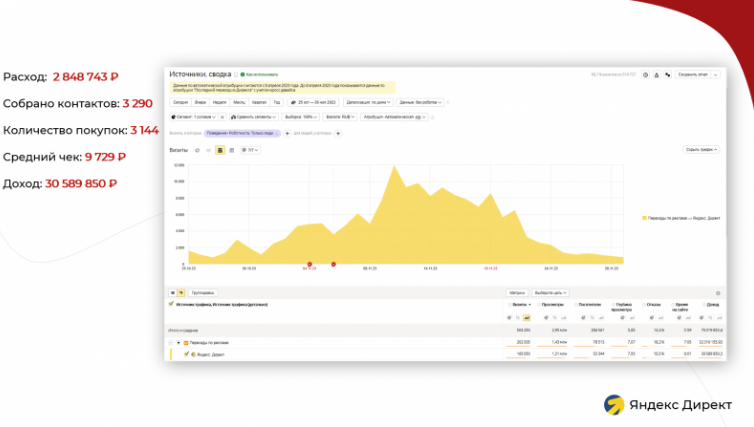Click the plus icon to add visit condition

(286, 132)
